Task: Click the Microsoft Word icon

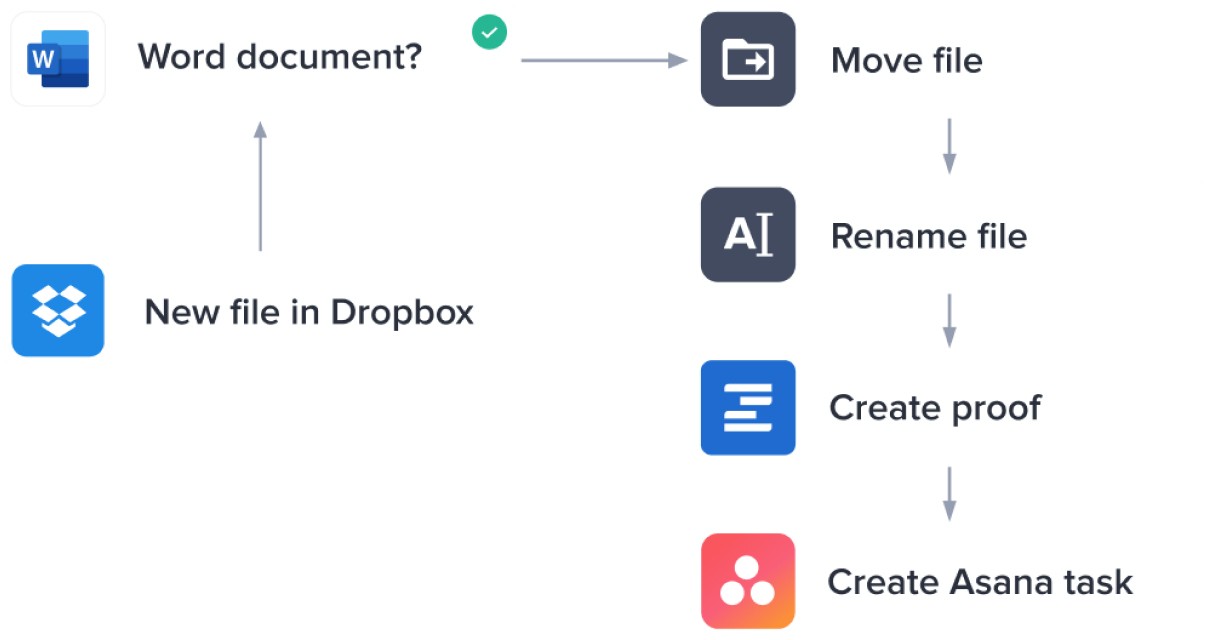Action: pos(58,59)
